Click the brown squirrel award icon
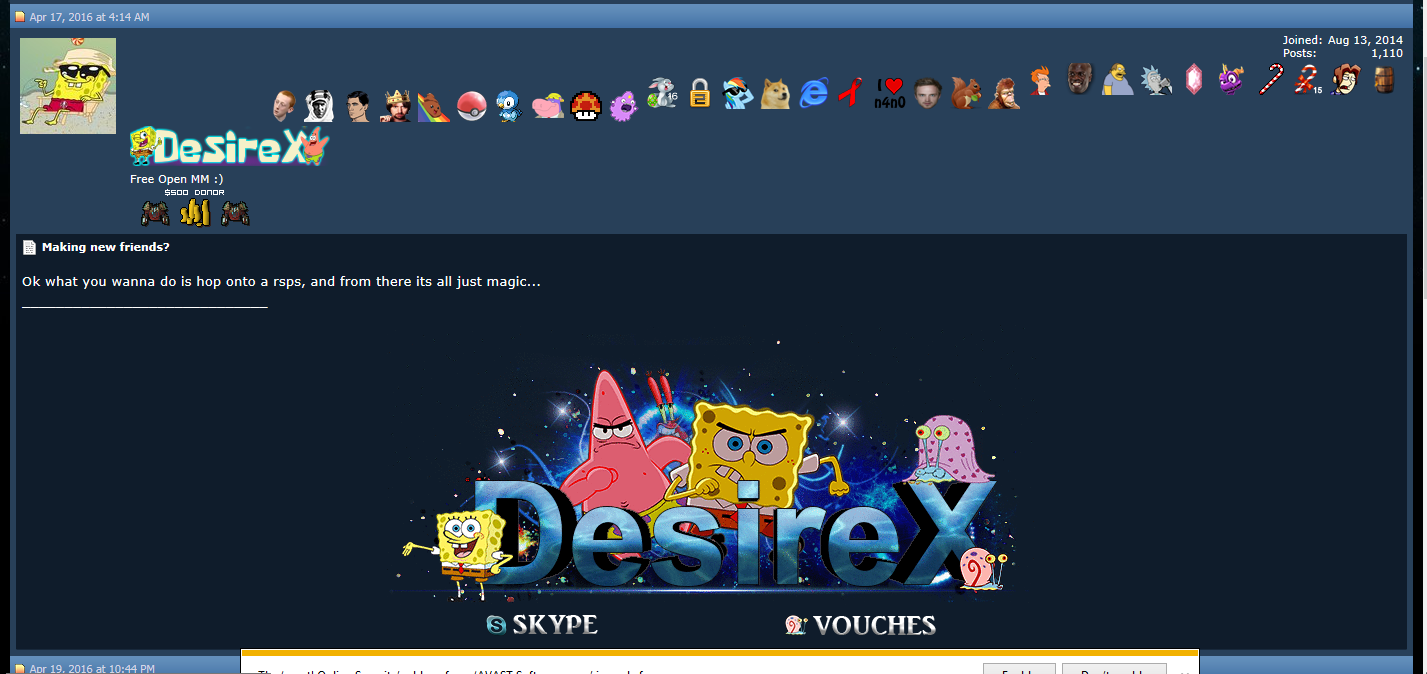The image size is (1427, 674). [x=965, y=93]
